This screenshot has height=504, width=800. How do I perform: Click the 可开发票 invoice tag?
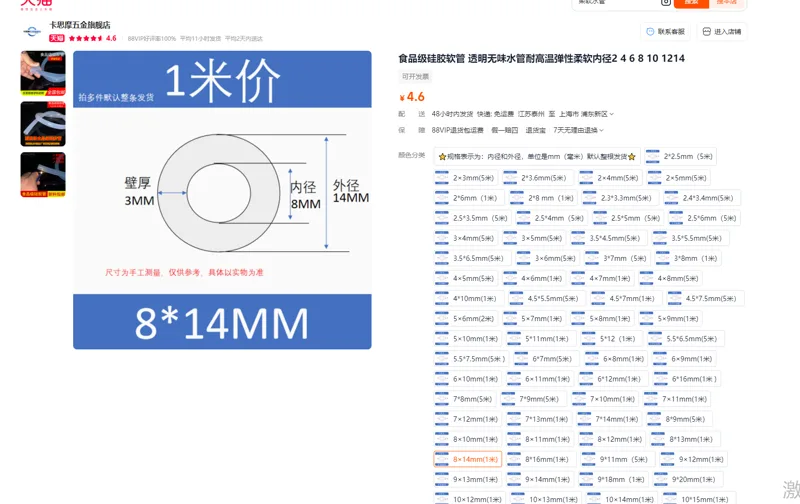click(415, 77)
